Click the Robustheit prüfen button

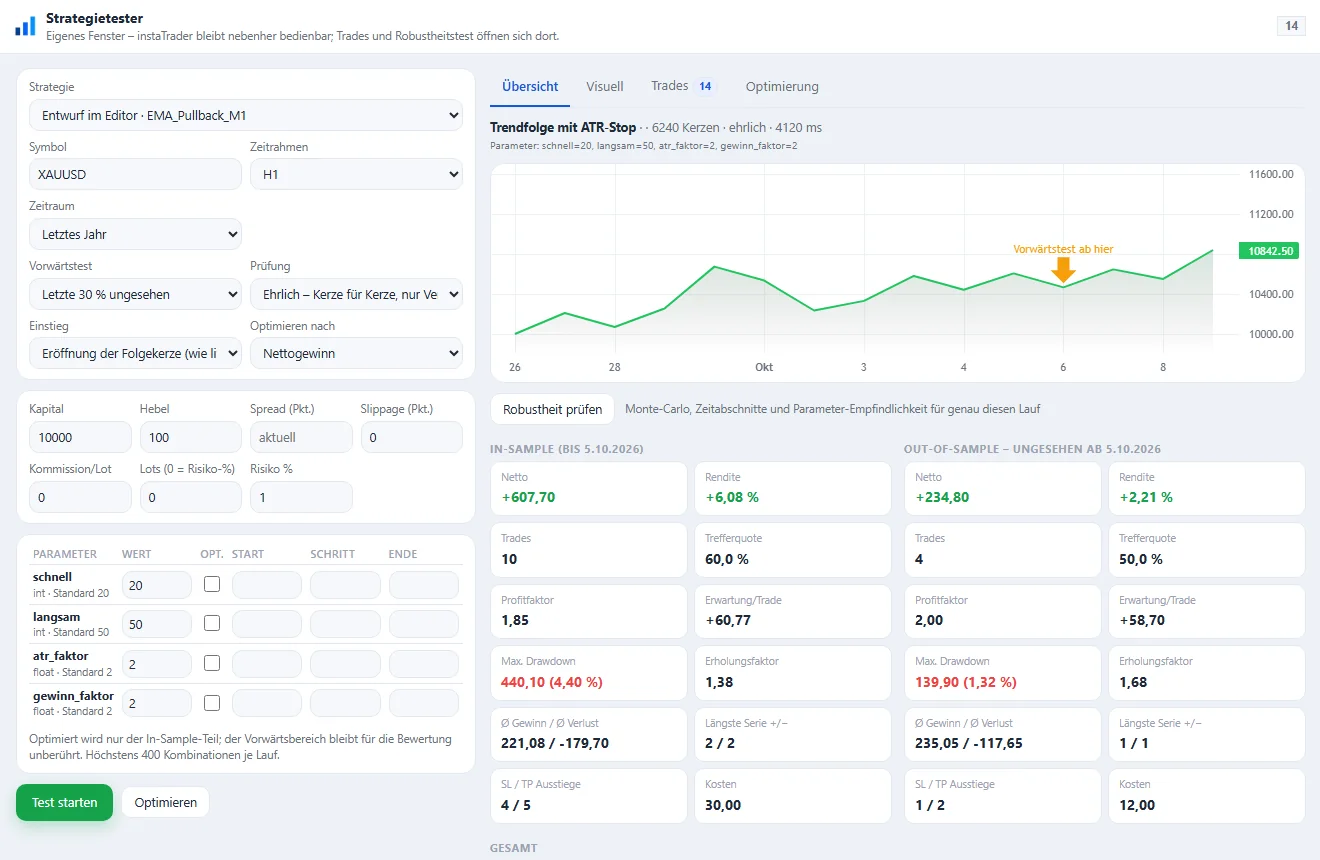click(553, 409)
